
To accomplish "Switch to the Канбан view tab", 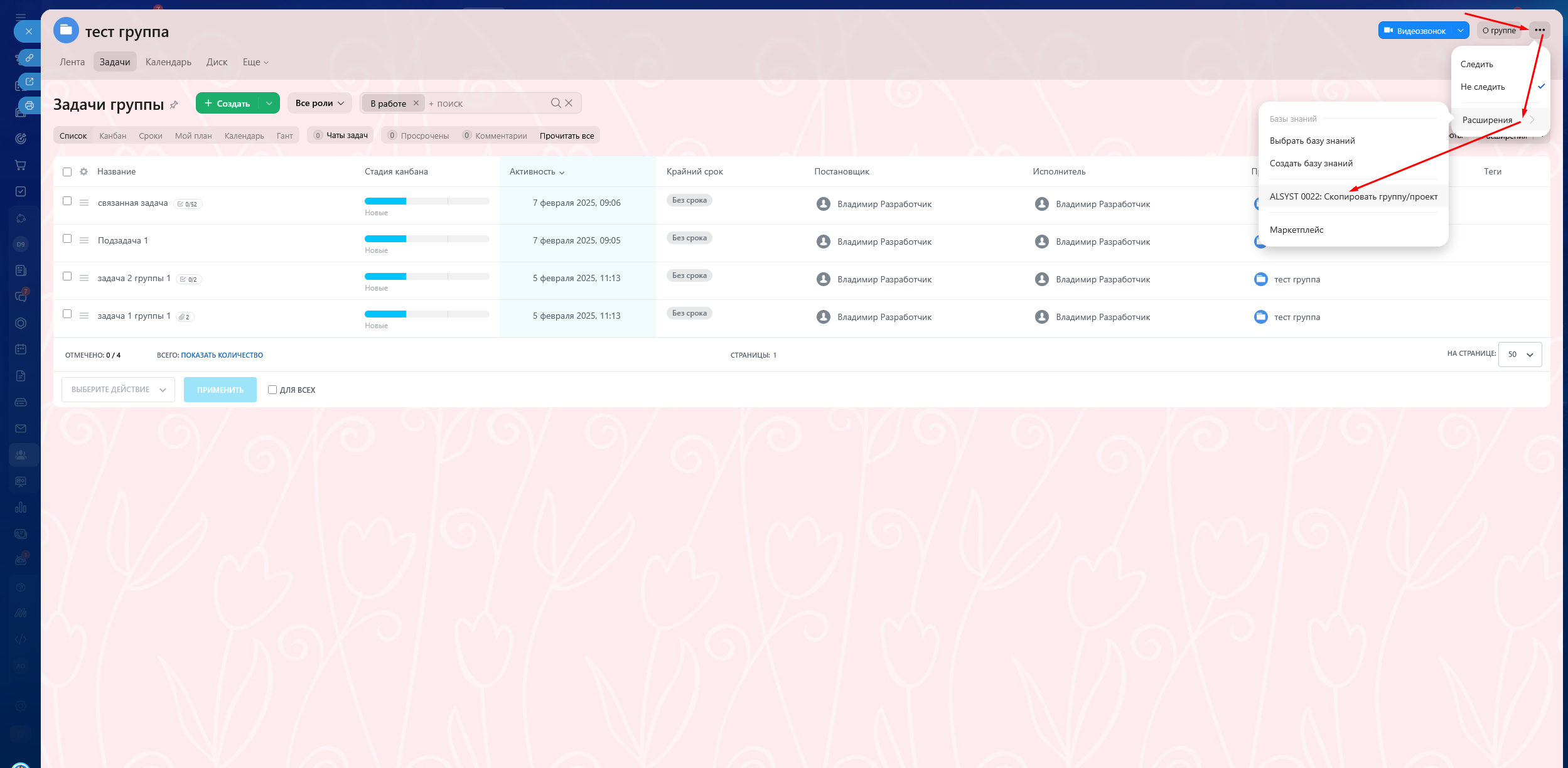I will [x=112, y=136].
